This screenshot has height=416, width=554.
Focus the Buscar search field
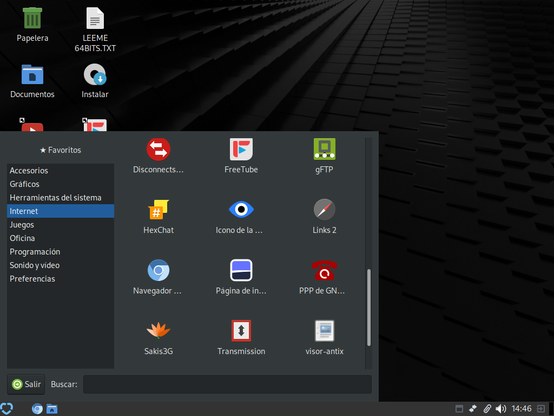[227, 384]
